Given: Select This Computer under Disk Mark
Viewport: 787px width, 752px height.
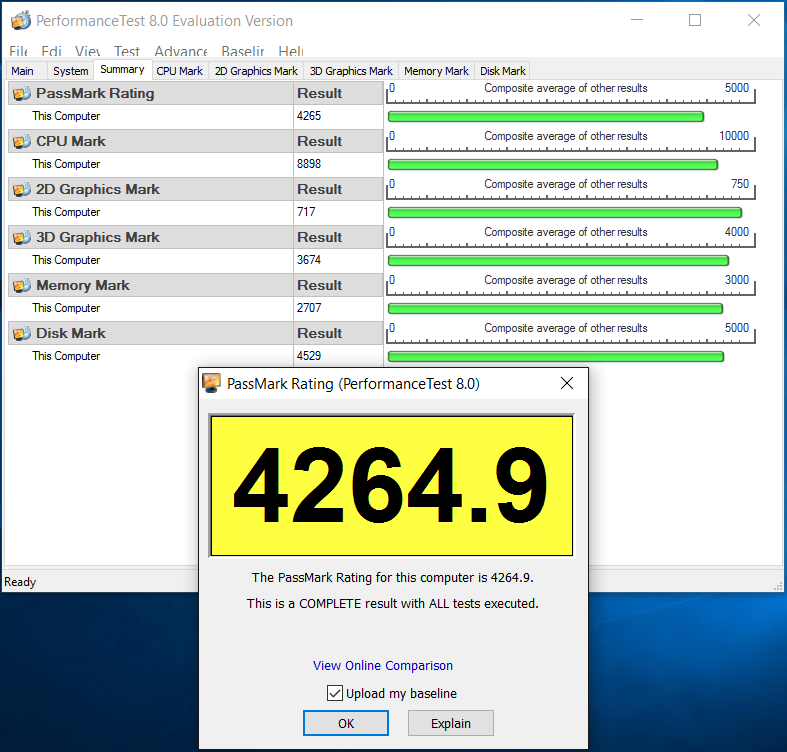Looking at the screenshot, I should (66, 356).
